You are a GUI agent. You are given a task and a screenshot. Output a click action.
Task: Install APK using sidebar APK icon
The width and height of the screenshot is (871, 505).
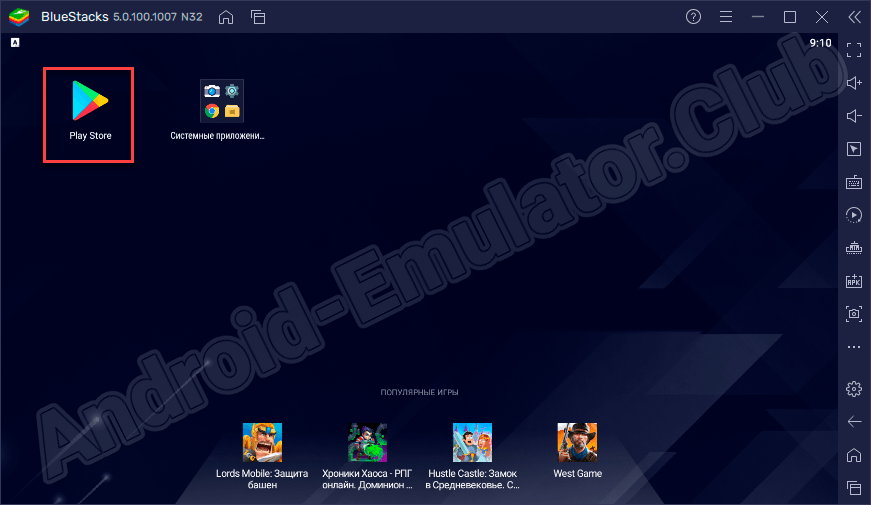click(x=854, y=281)
